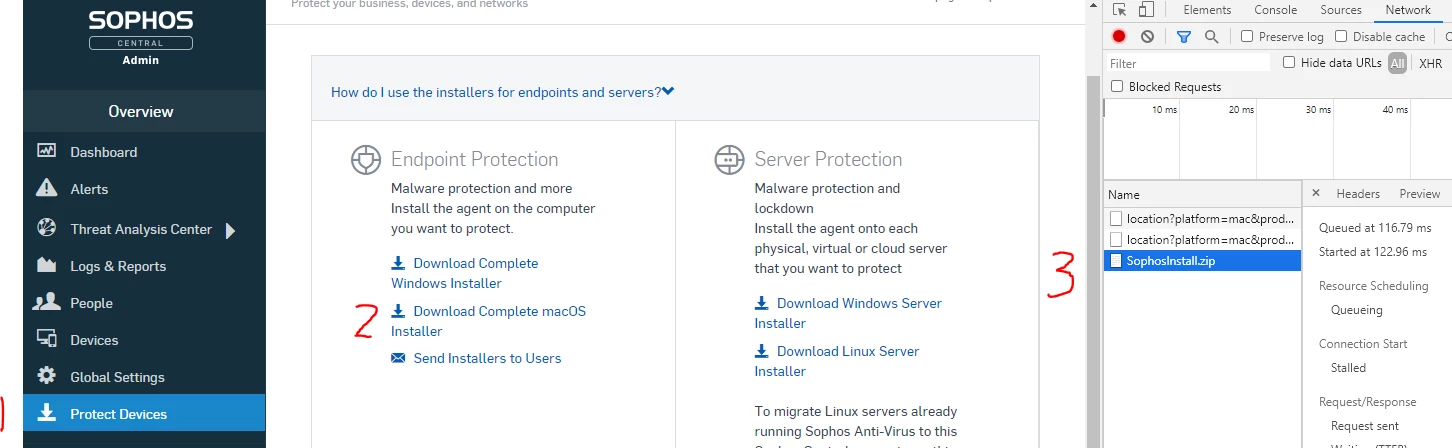Select the All request type filter
Viewport: 1452px width, 448px height.
(1397, 63)
